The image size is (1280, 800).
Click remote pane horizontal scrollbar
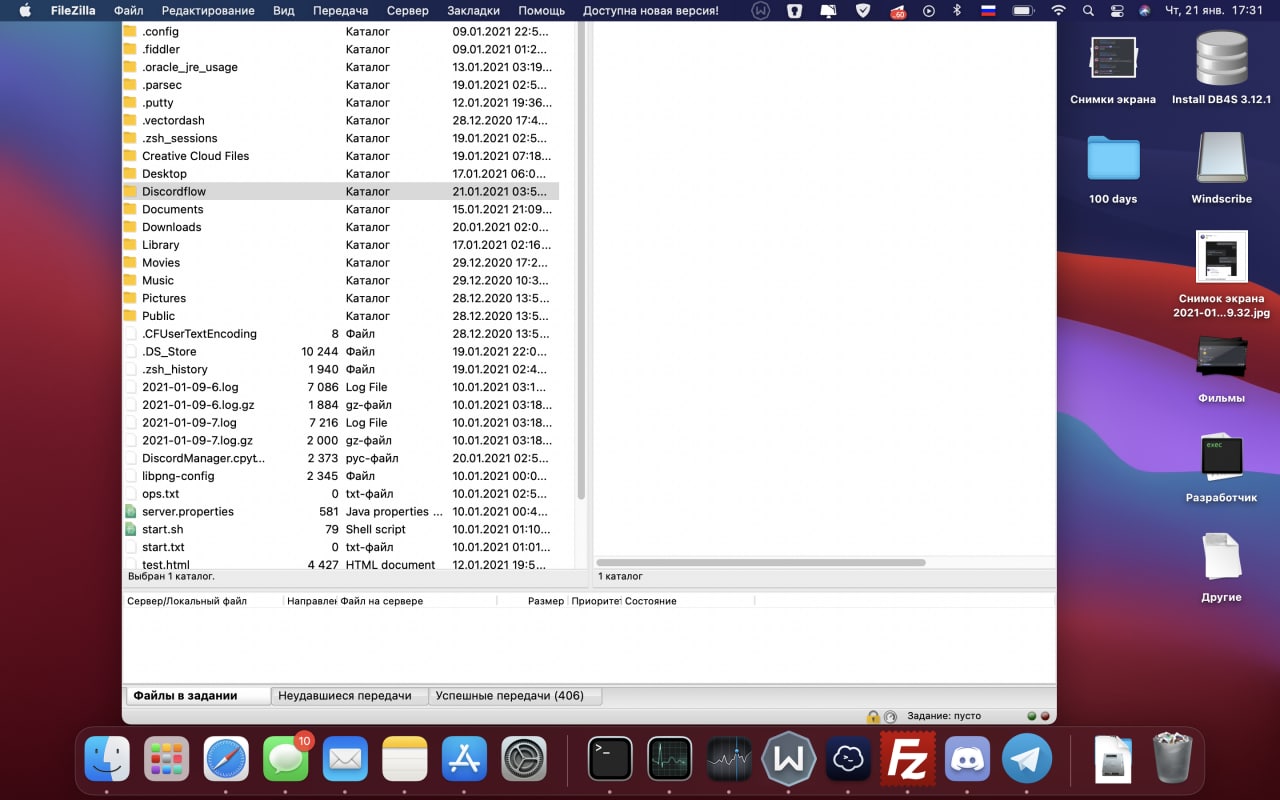click(761, 563)
